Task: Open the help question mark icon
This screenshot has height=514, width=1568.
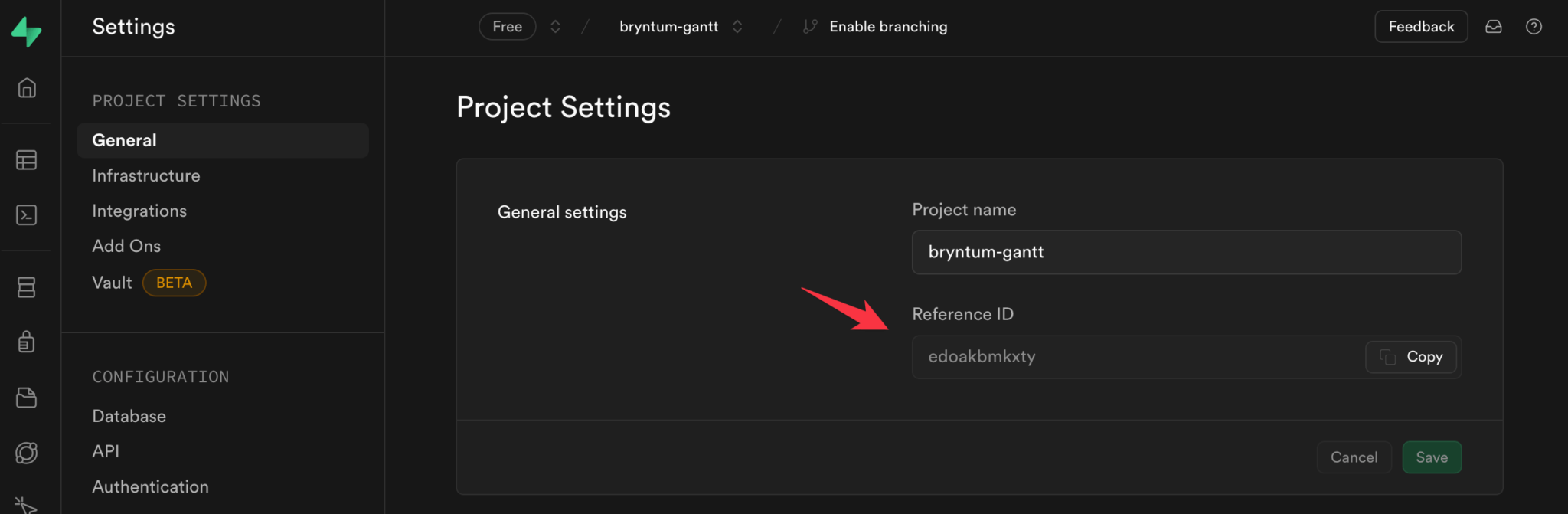Action: tap(1534, 27)
